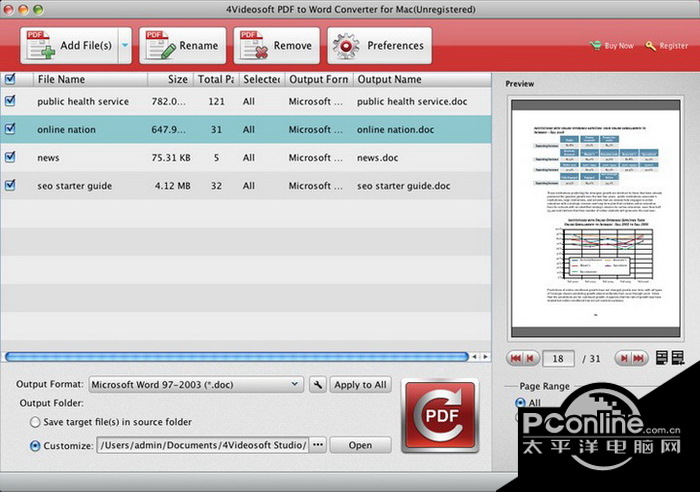Select the 'seo starter guide' file name

[x=75, y=186]
